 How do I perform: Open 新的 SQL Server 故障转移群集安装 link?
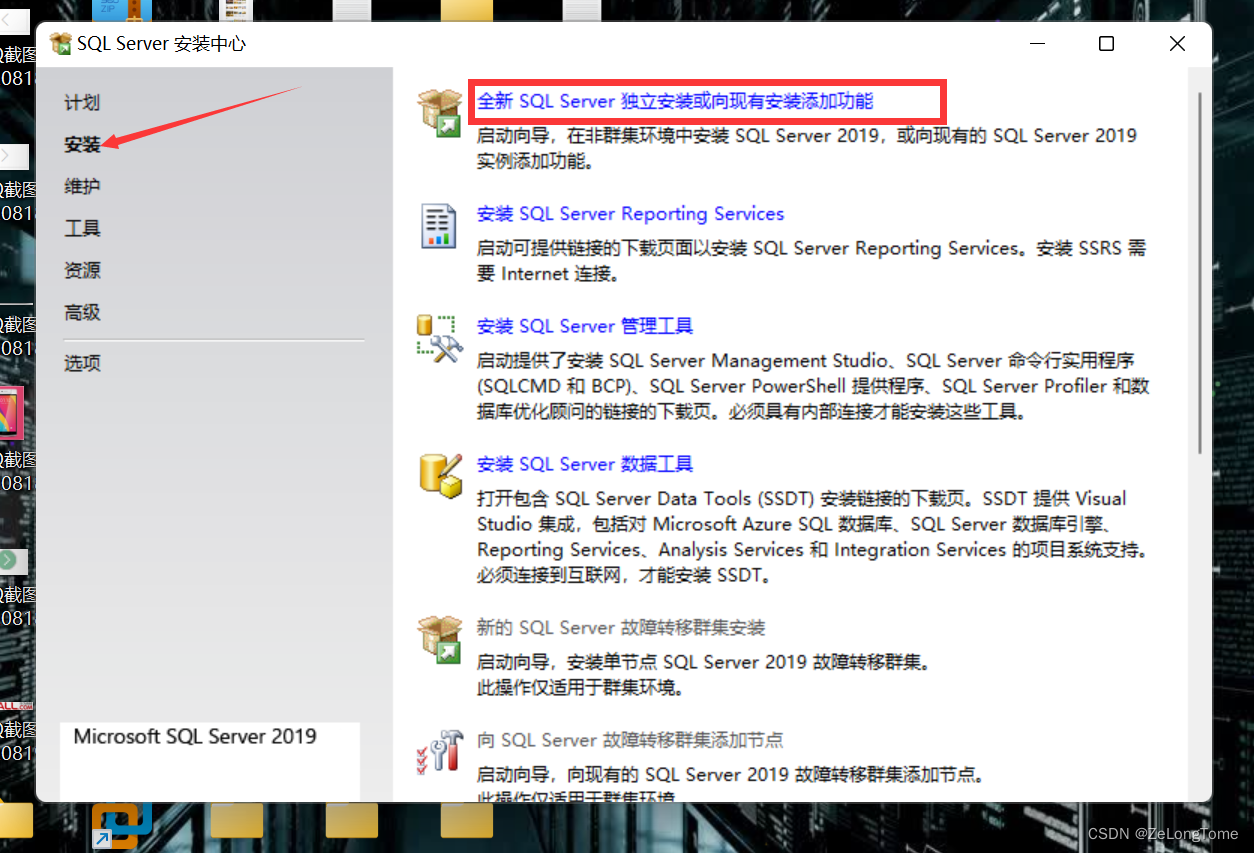click(621, 628)
